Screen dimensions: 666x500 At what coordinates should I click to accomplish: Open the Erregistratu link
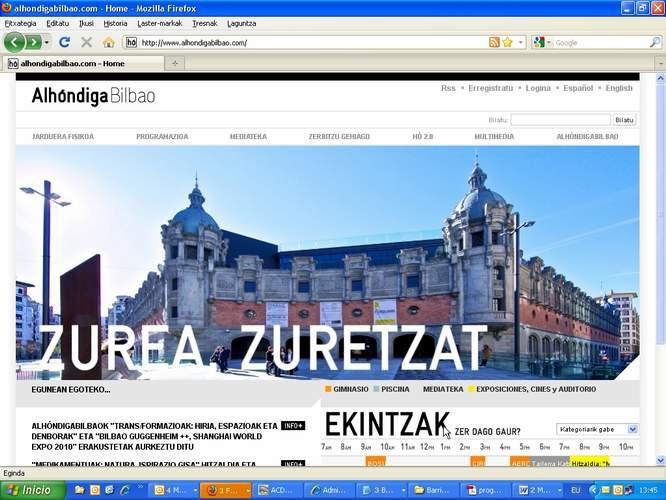pos(490,88)
